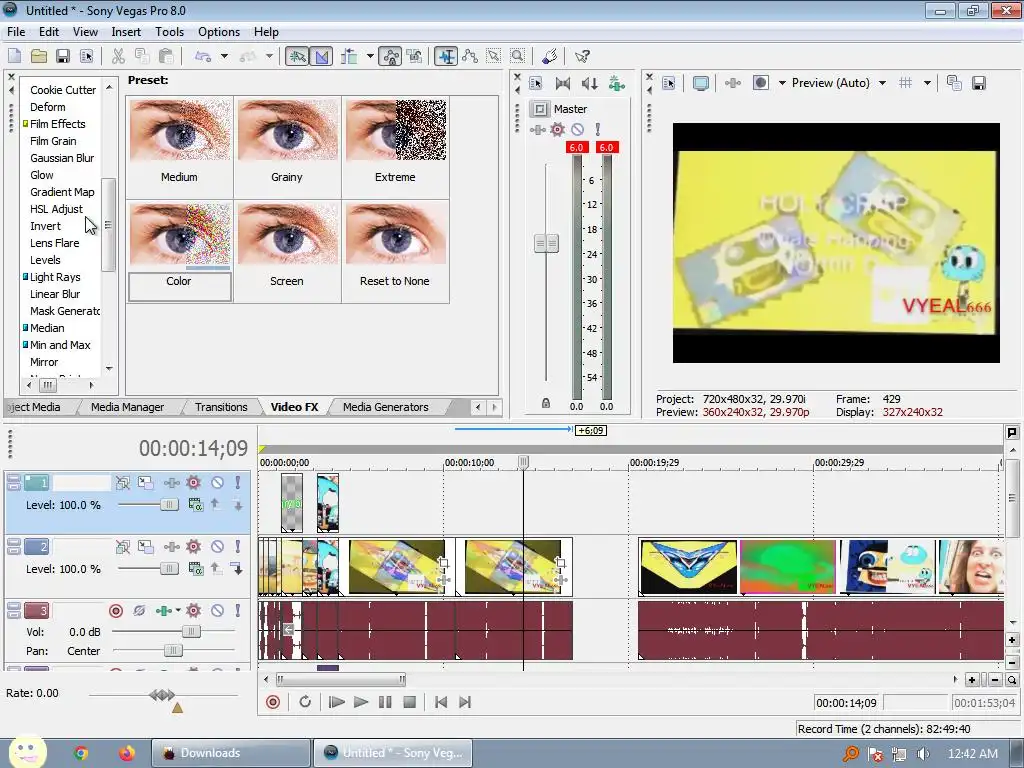Select the Selection Edit tool
Image resolution: width=1024 pixels, height=768 pixels.
pyautogui.click(x=494, y=56)
